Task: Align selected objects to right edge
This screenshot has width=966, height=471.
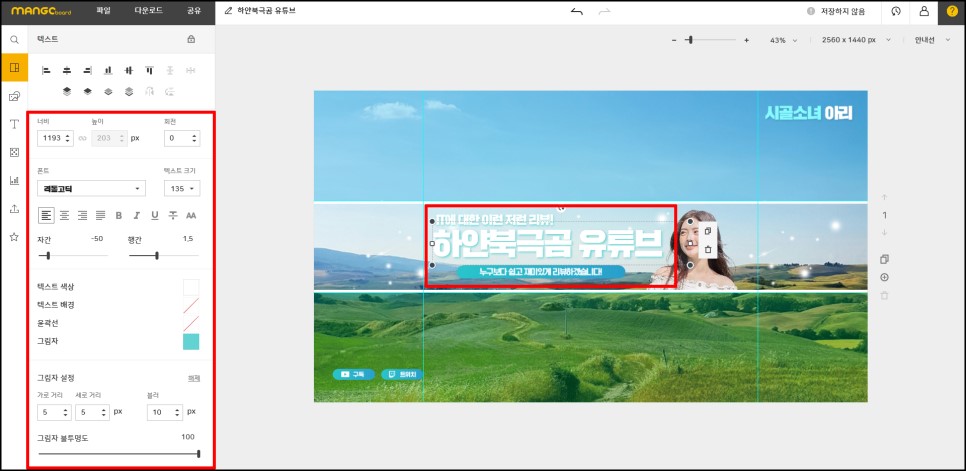Action: click(x=87, y=71)
